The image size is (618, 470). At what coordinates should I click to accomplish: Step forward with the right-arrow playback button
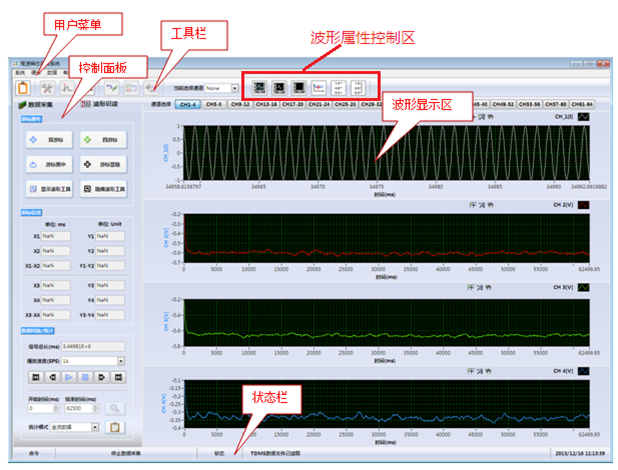101,377
